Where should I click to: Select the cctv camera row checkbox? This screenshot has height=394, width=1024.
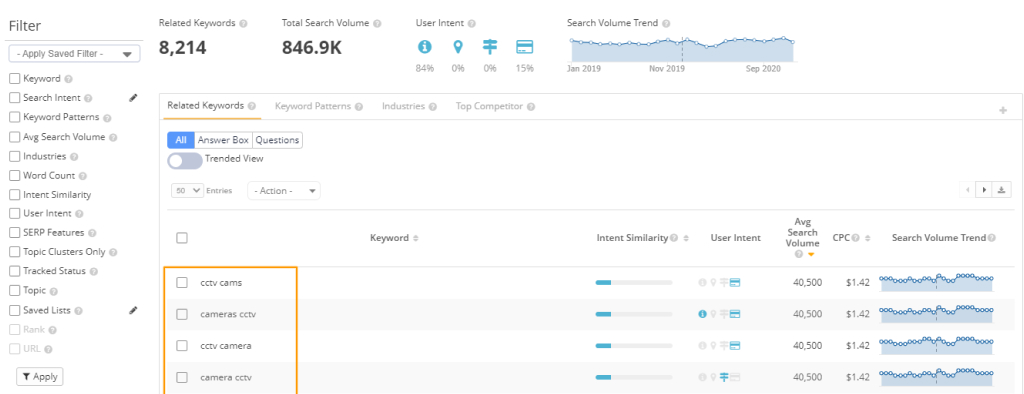(182, 345)
